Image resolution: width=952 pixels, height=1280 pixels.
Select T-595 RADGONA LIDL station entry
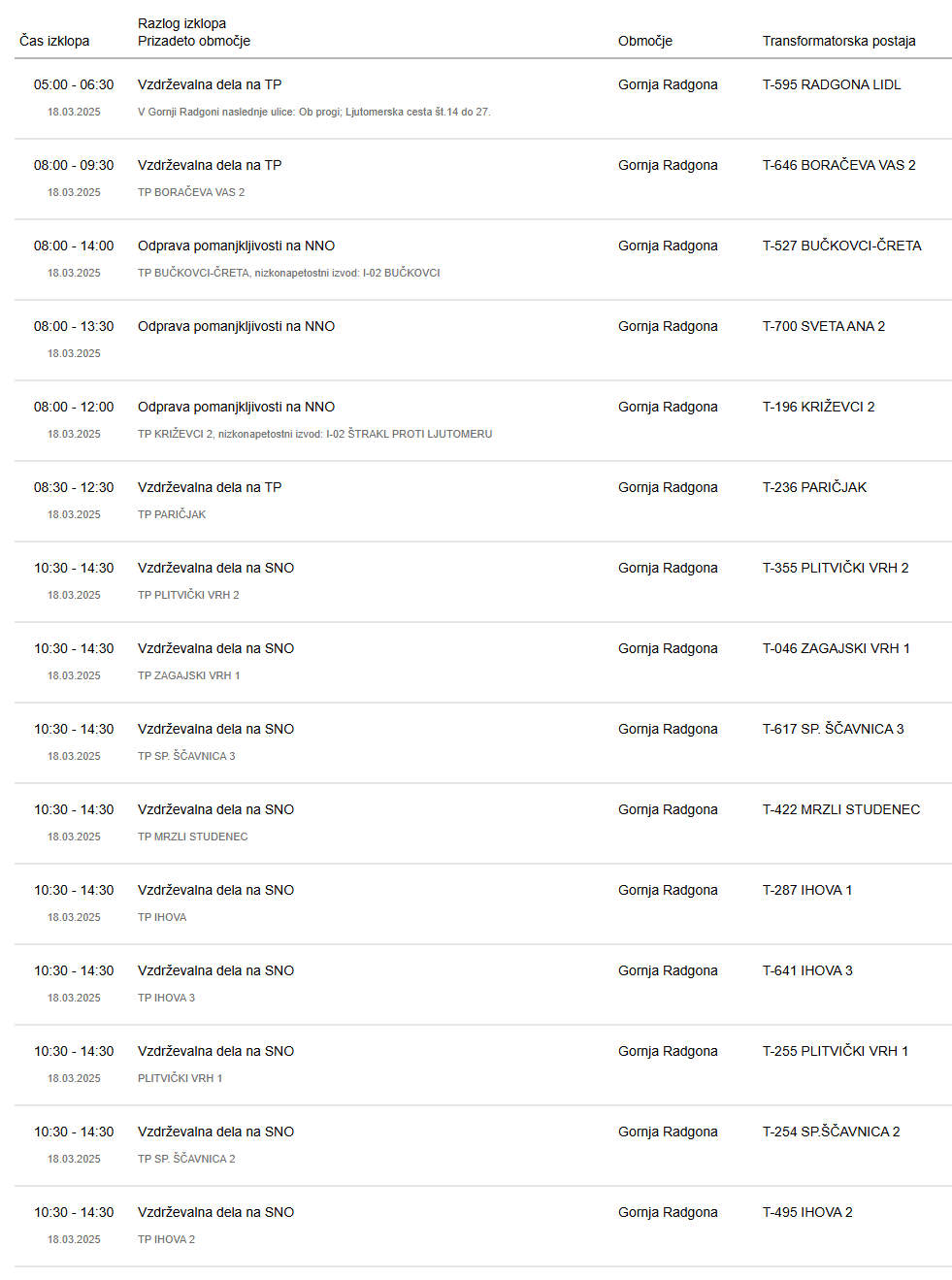click(832, 84)
